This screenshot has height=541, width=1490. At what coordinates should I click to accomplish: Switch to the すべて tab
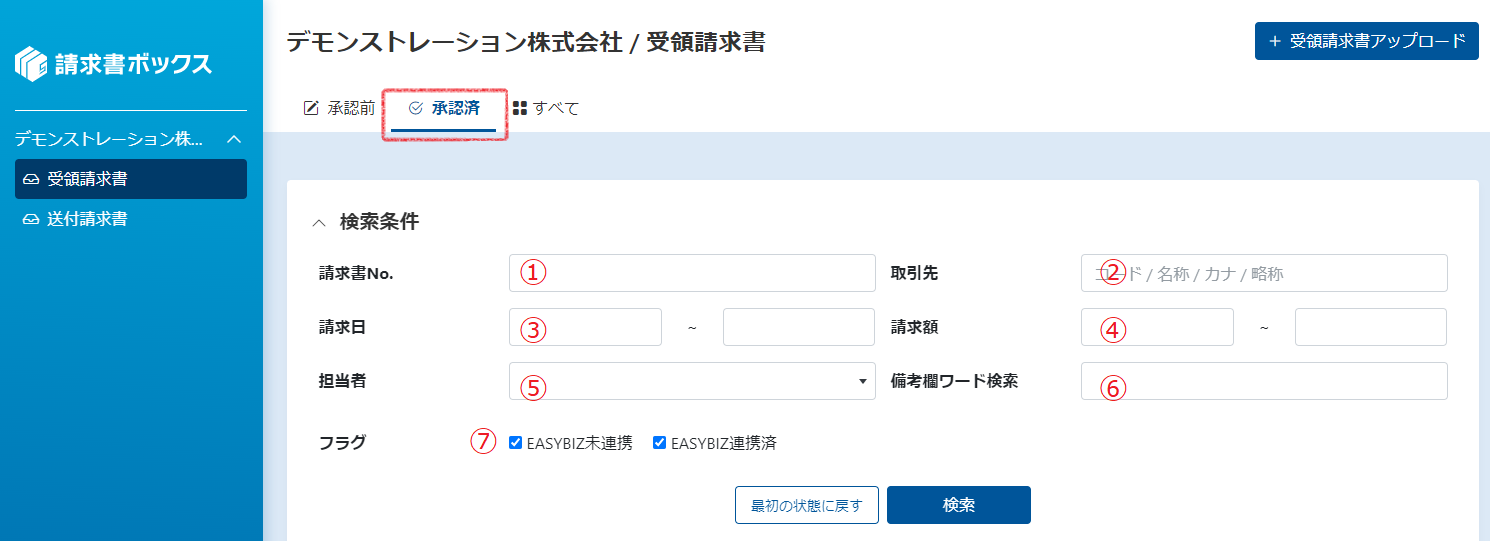[x=546, y=108]
